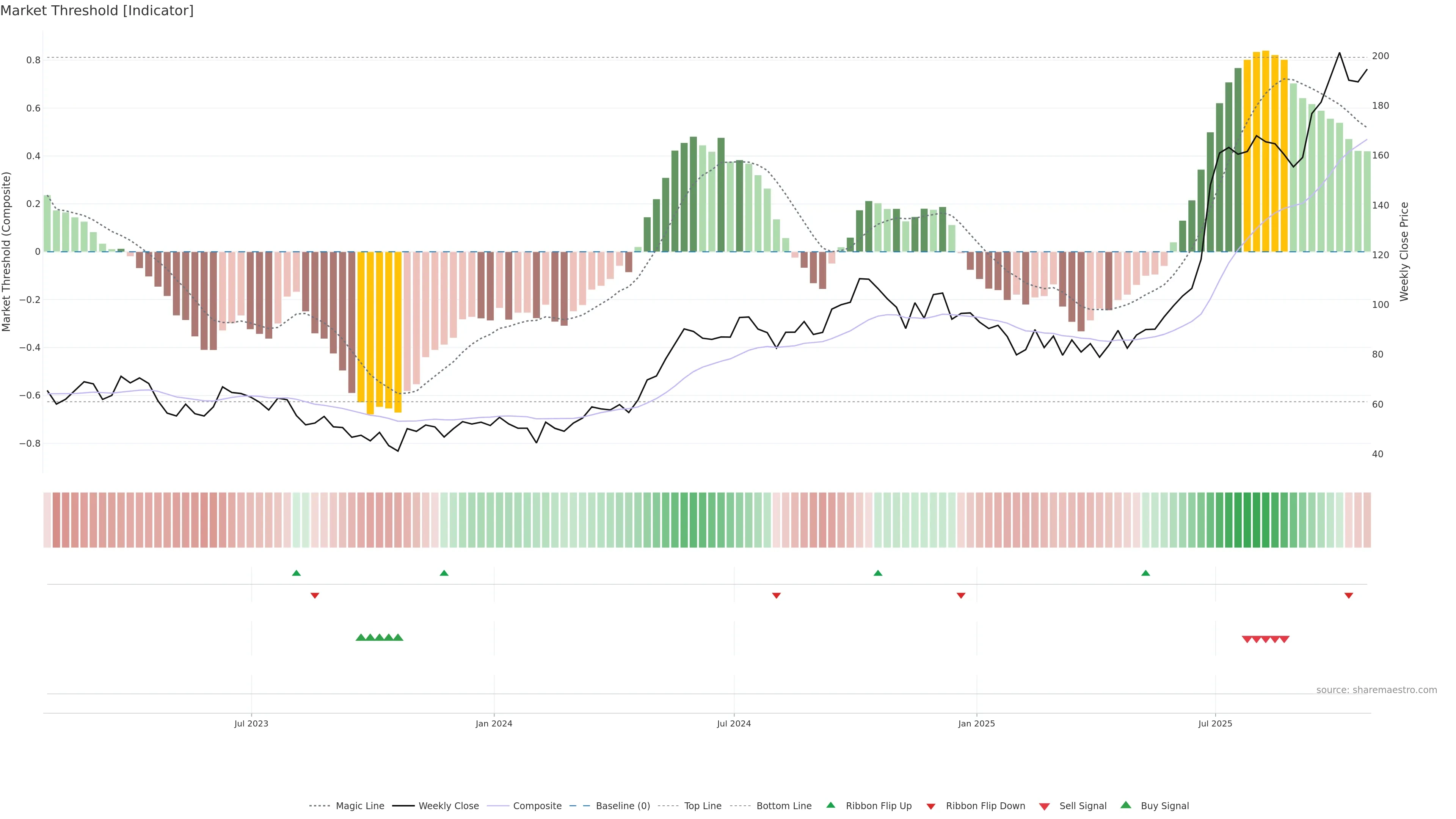Click the rightmost red Sell Signal triangle marker
The height and width of the screenshot is (819, 1456).
pyautogui.click(x=1284, y=639)
